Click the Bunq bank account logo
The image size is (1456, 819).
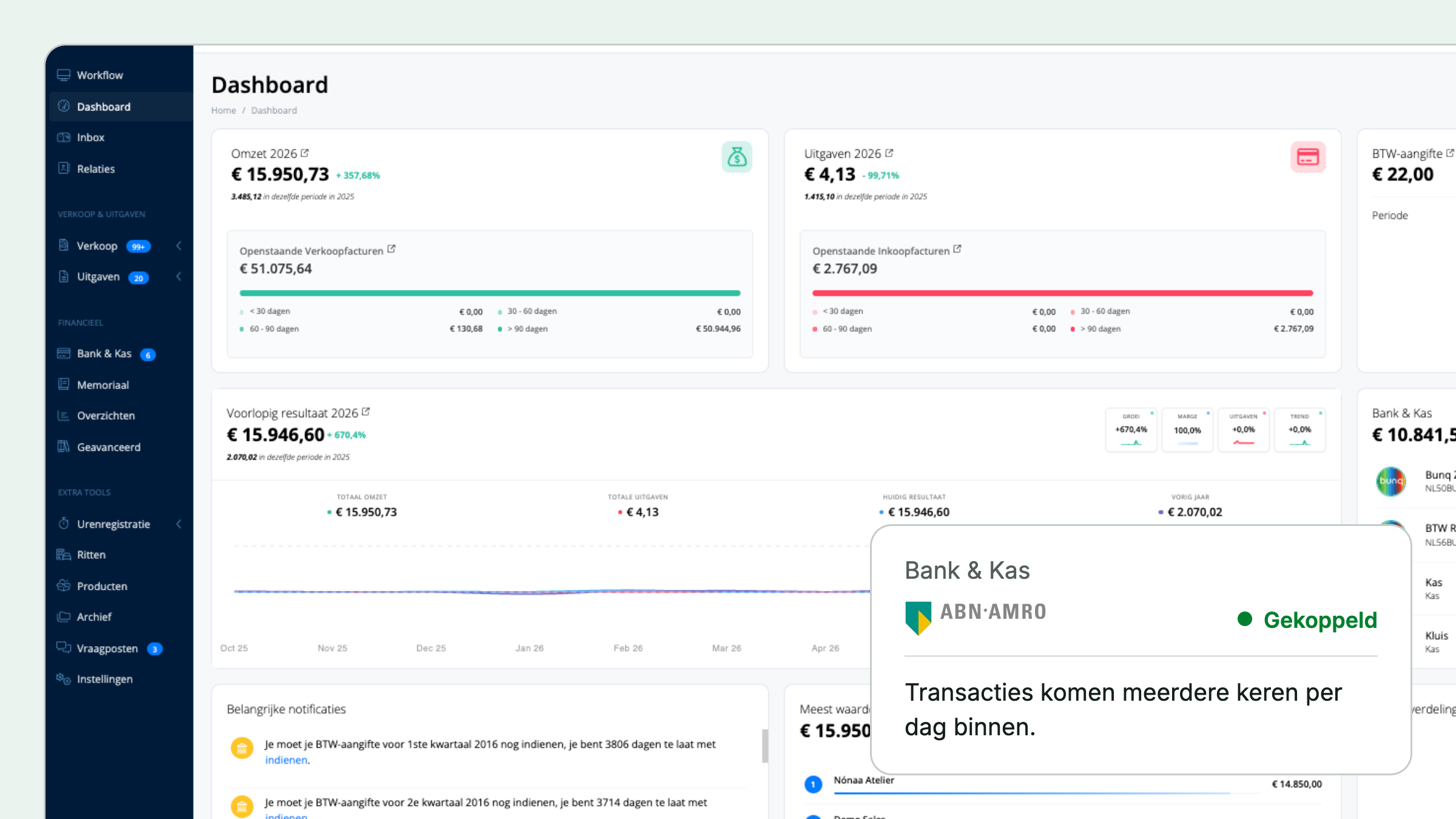1391,481
